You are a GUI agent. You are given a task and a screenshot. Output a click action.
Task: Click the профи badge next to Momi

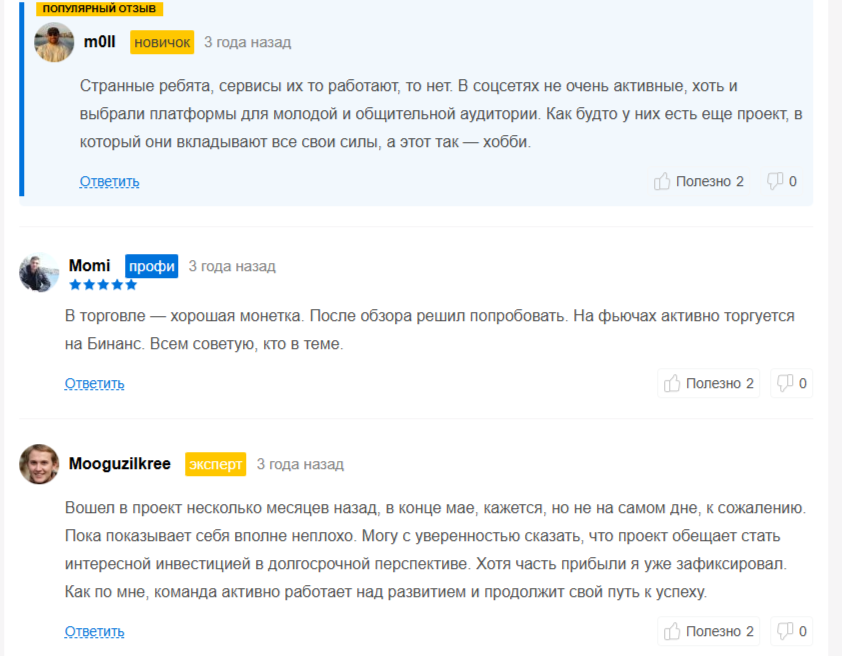click(x=152, y=266)
